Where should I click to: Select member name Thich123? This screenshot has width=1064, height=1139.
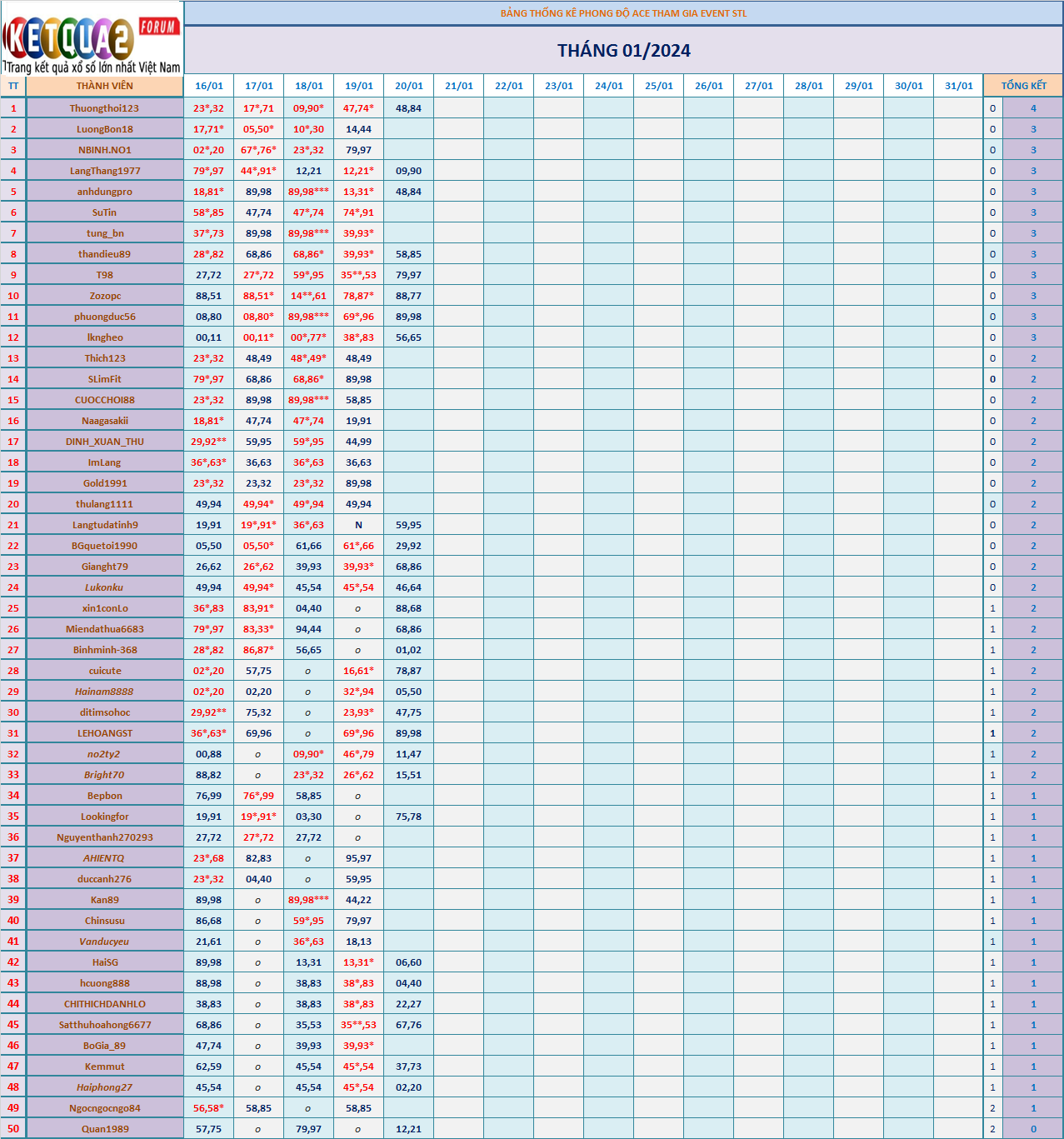pyautogui.click(x=105, y=358)
